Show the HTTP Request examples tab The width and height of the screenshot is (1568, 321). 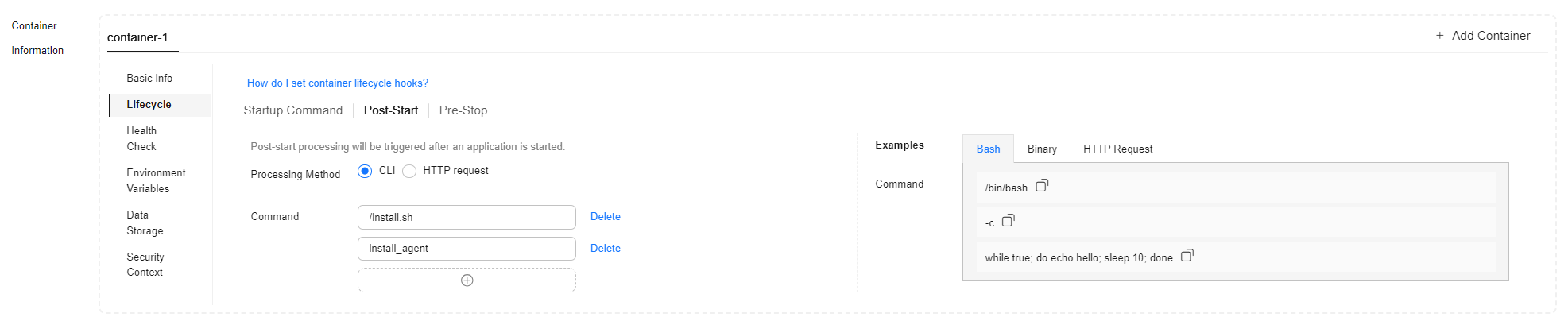(x=1117, y=149)
